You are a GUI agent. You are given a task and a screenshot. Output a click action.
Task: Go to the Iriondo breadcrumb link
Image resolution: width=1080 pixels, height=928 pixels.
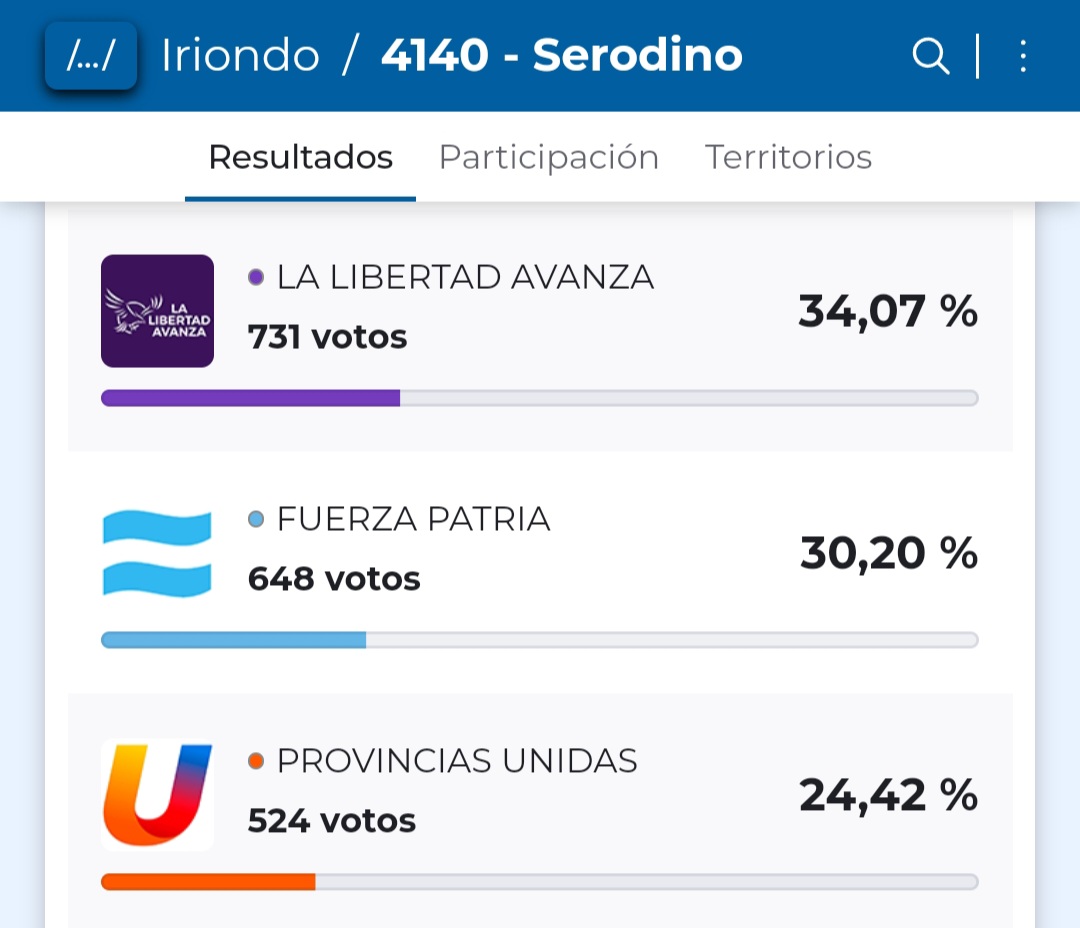pos(240,56)
